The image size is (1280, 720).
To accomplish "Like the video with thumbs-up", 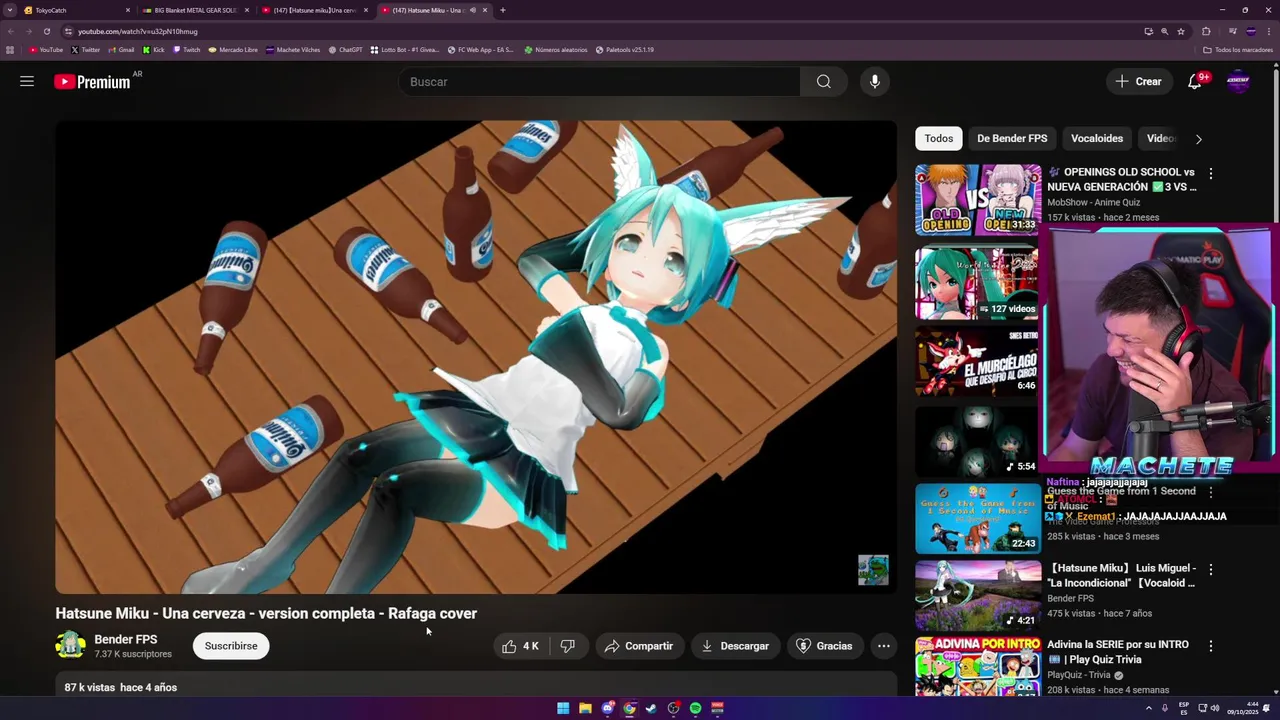I will tap(520, 646).
